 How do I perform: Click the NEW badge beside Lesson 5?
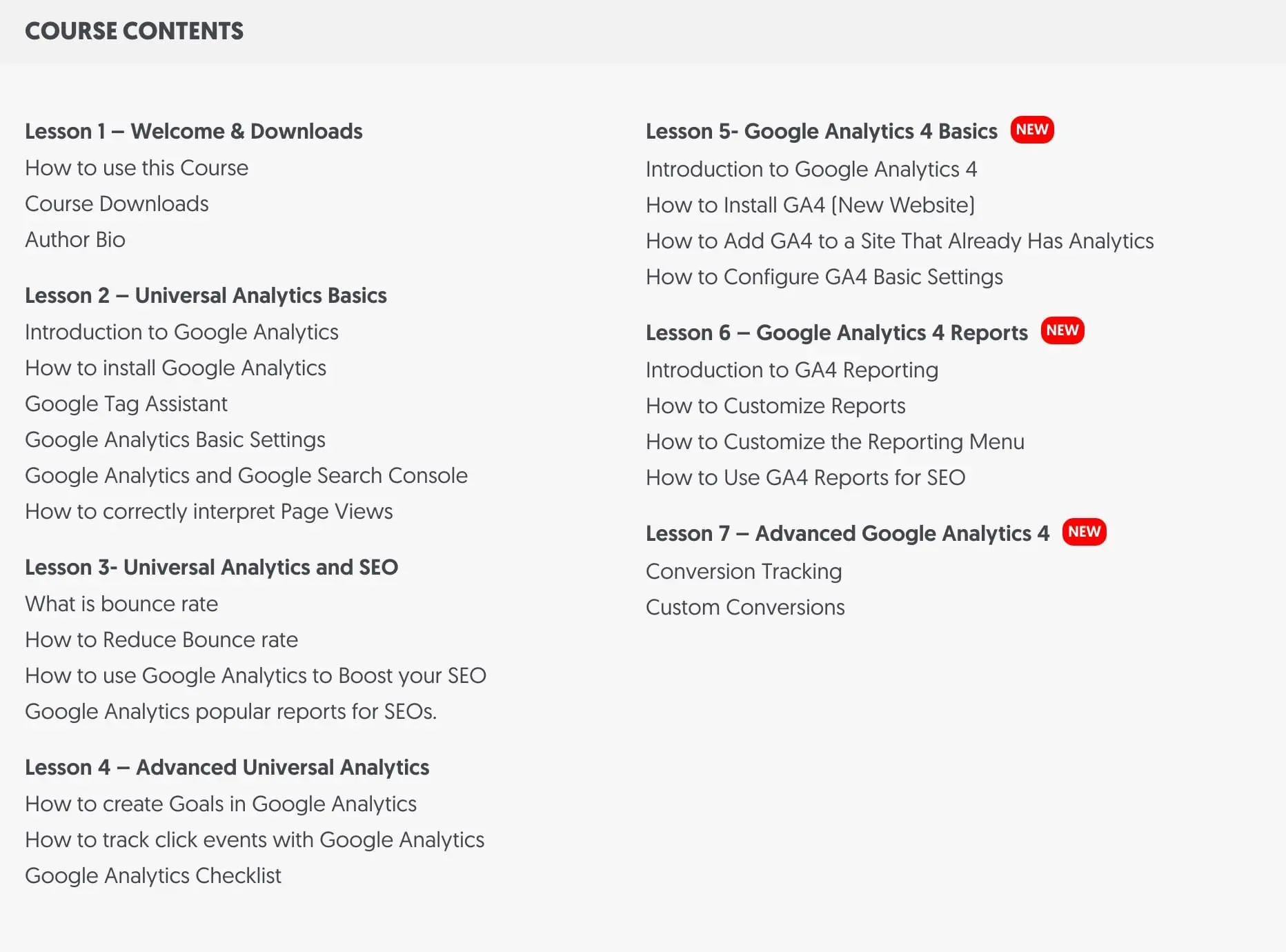(x=1031, y=130)
